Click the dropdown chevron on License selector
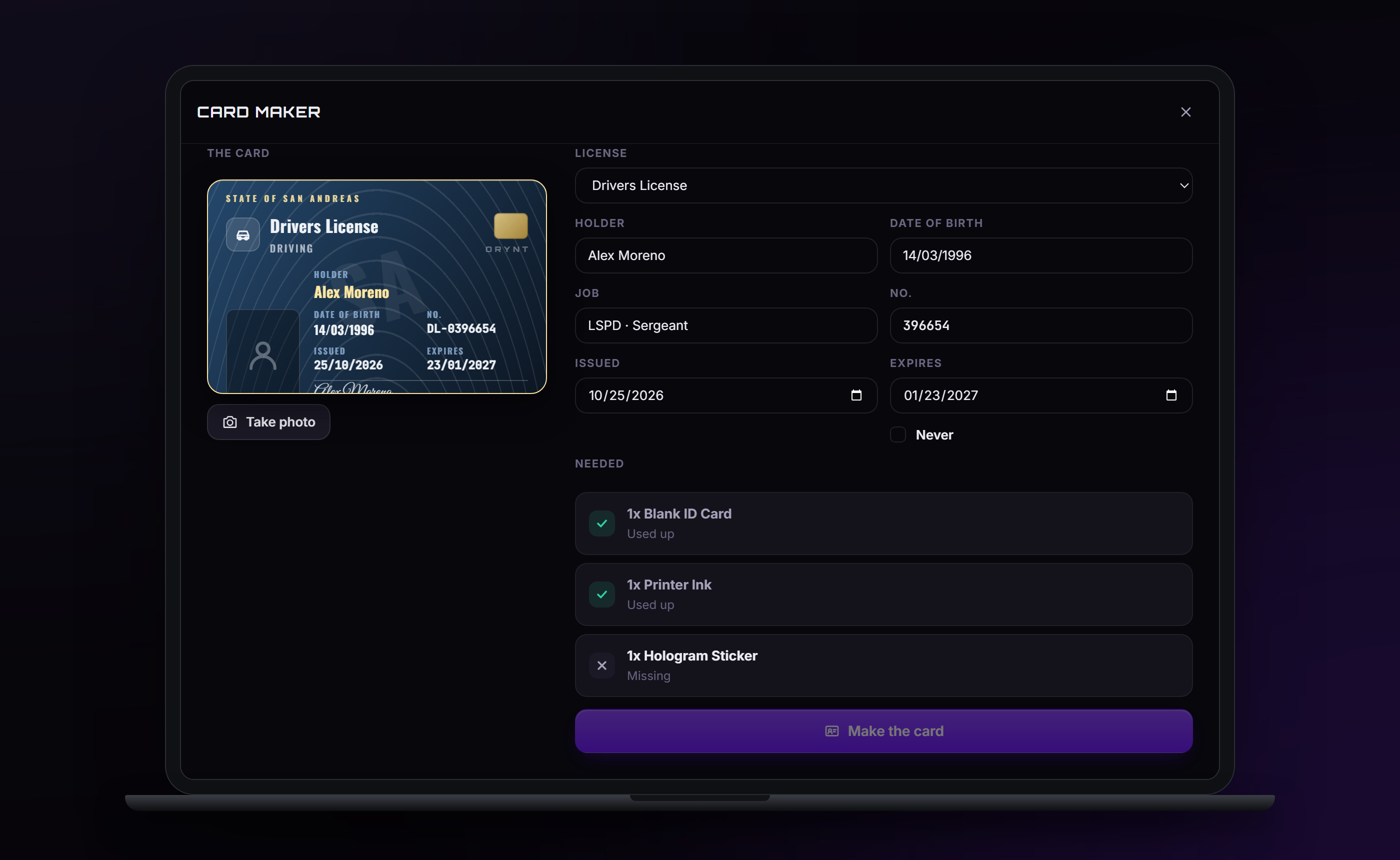 (1184, 185)
